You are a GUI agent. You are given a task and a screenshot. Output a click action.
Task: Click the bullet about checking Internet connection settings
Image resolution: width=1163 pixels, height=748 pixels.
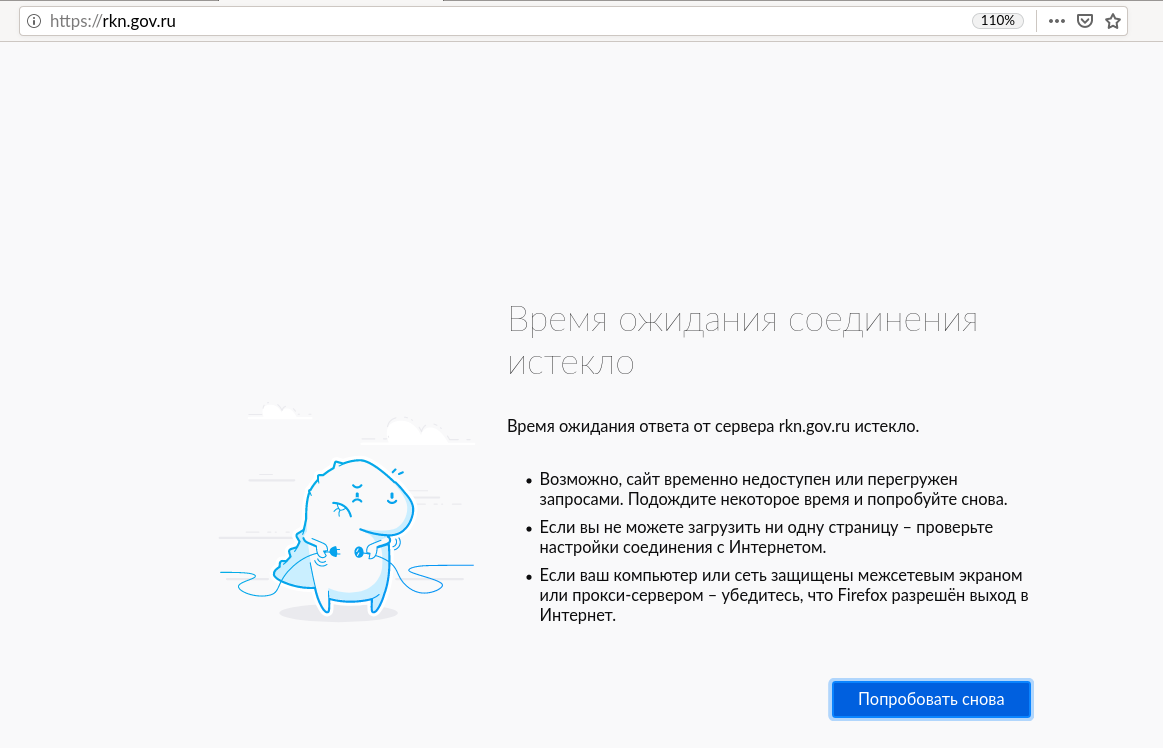click(x=765, y=537)
